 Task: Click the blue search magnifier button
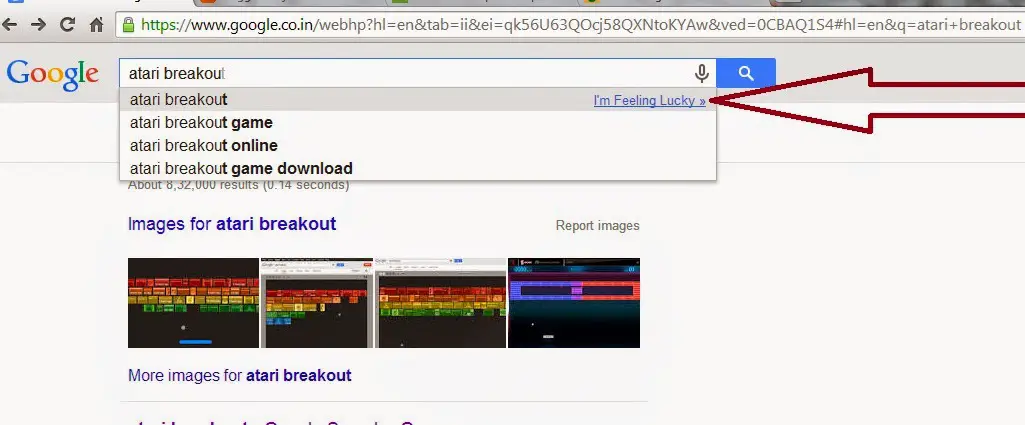[x=746, y=73]
